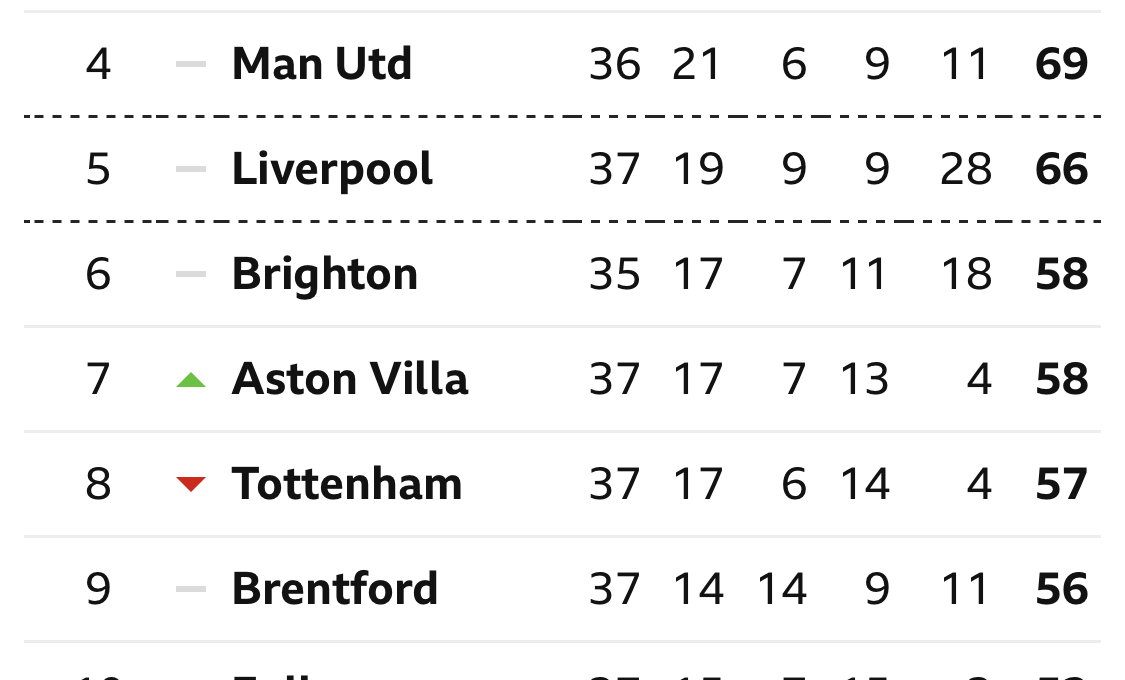The width and height of the screenshot is (1125, 680).
Task: Click position number 7 in the table
Action: point(98,379)
